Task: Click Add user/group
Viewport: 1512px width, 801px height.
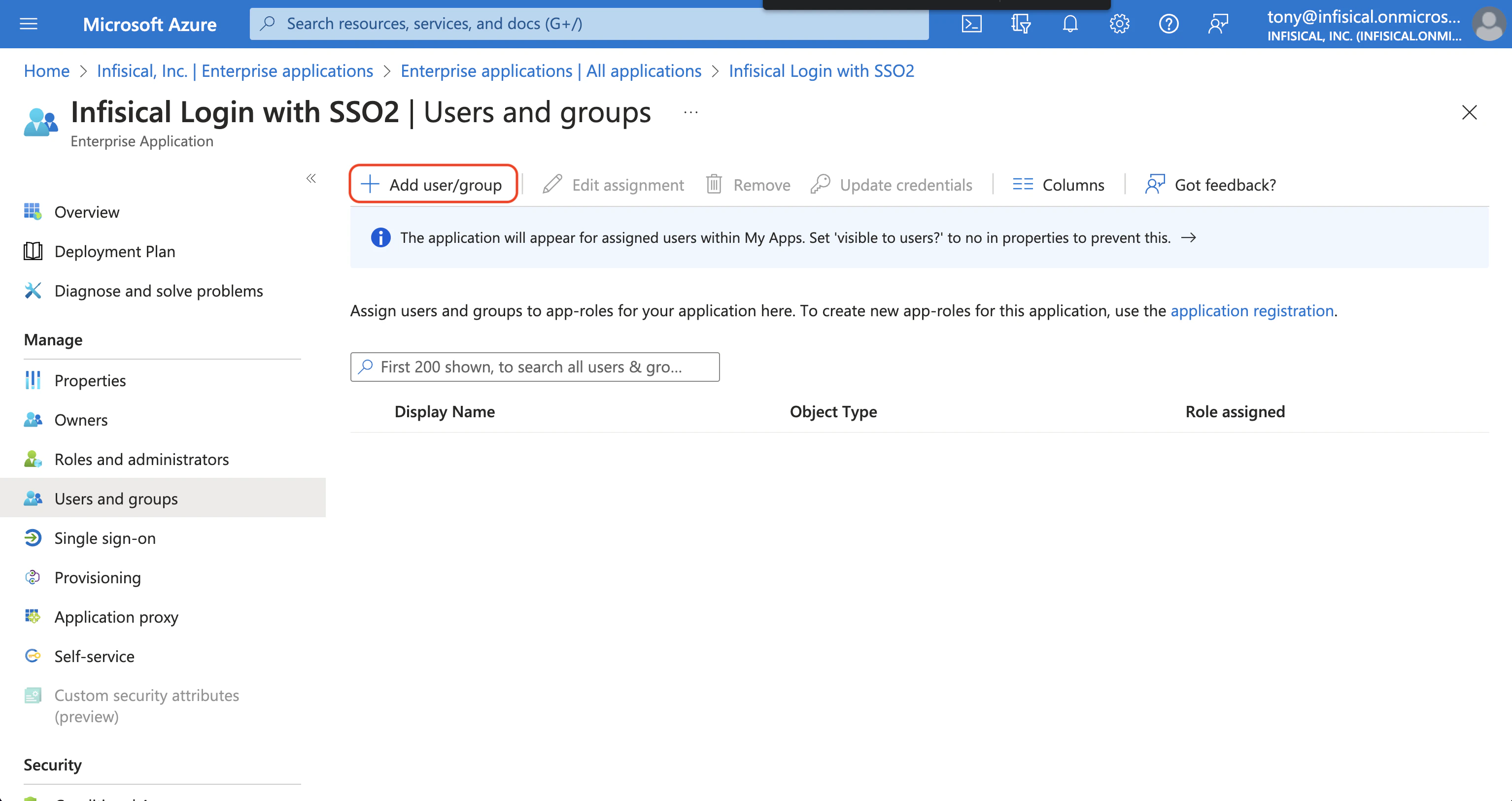Action: pyautogui.click(x=433, y=185)
